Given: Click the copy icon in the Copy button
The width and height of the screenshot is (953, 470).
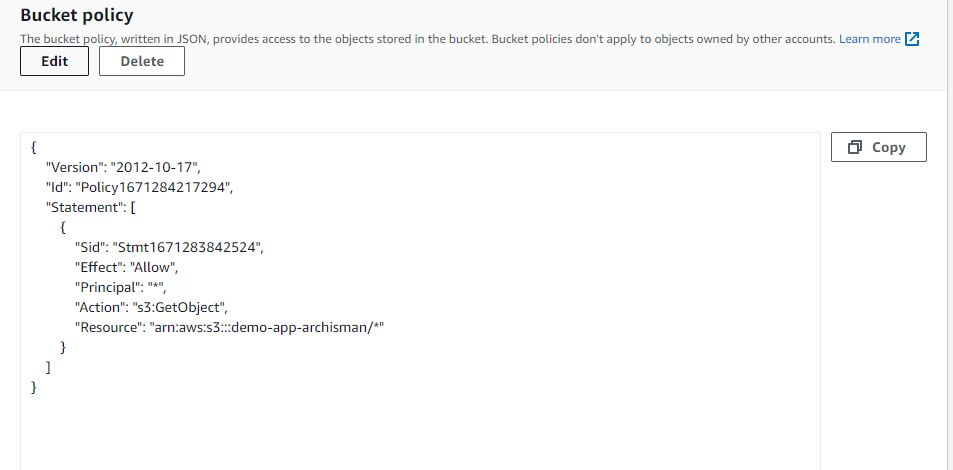Looking at the screenshot, I should (x=855, y=147).
